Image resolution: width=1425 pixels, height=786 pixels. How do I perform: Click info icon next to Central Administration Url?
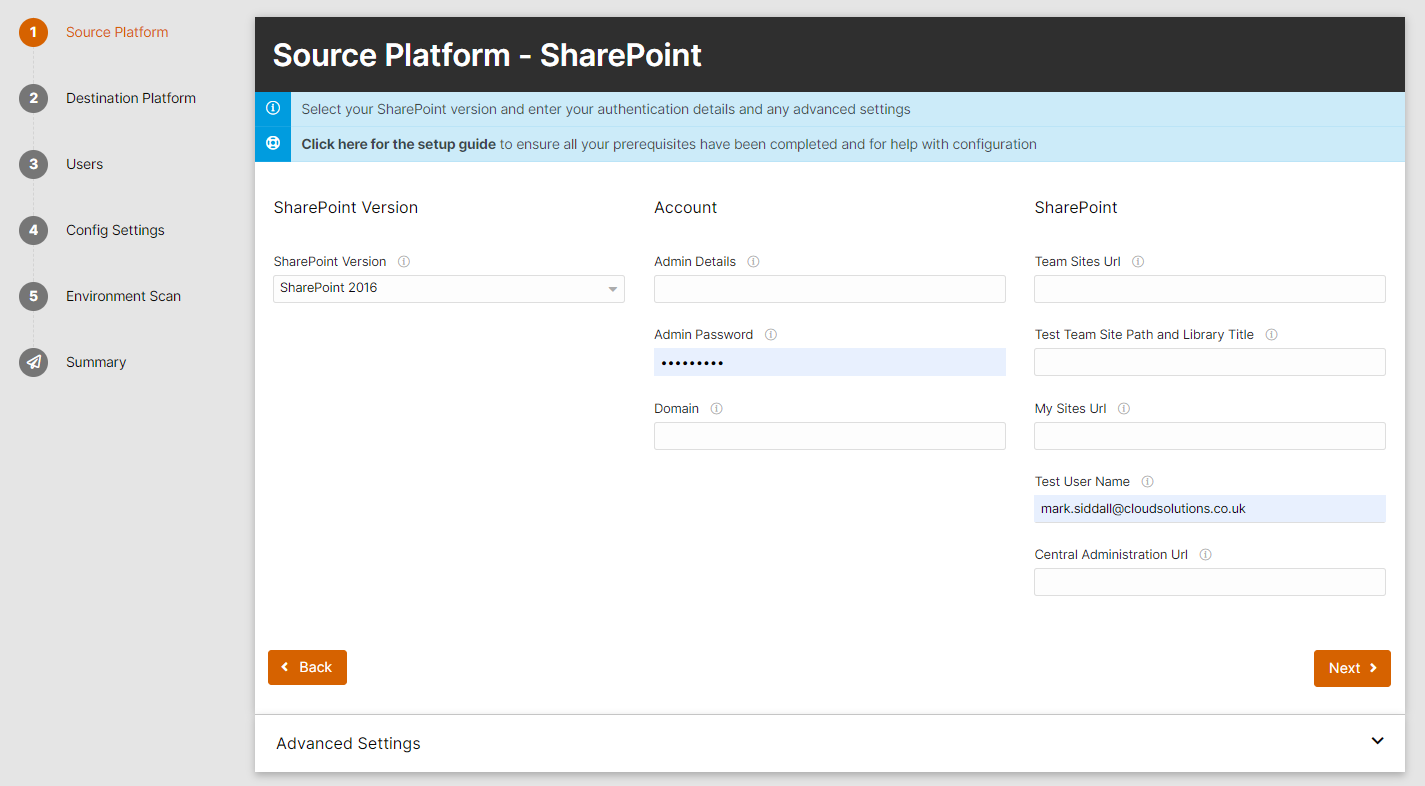[x=1206, y=555]
